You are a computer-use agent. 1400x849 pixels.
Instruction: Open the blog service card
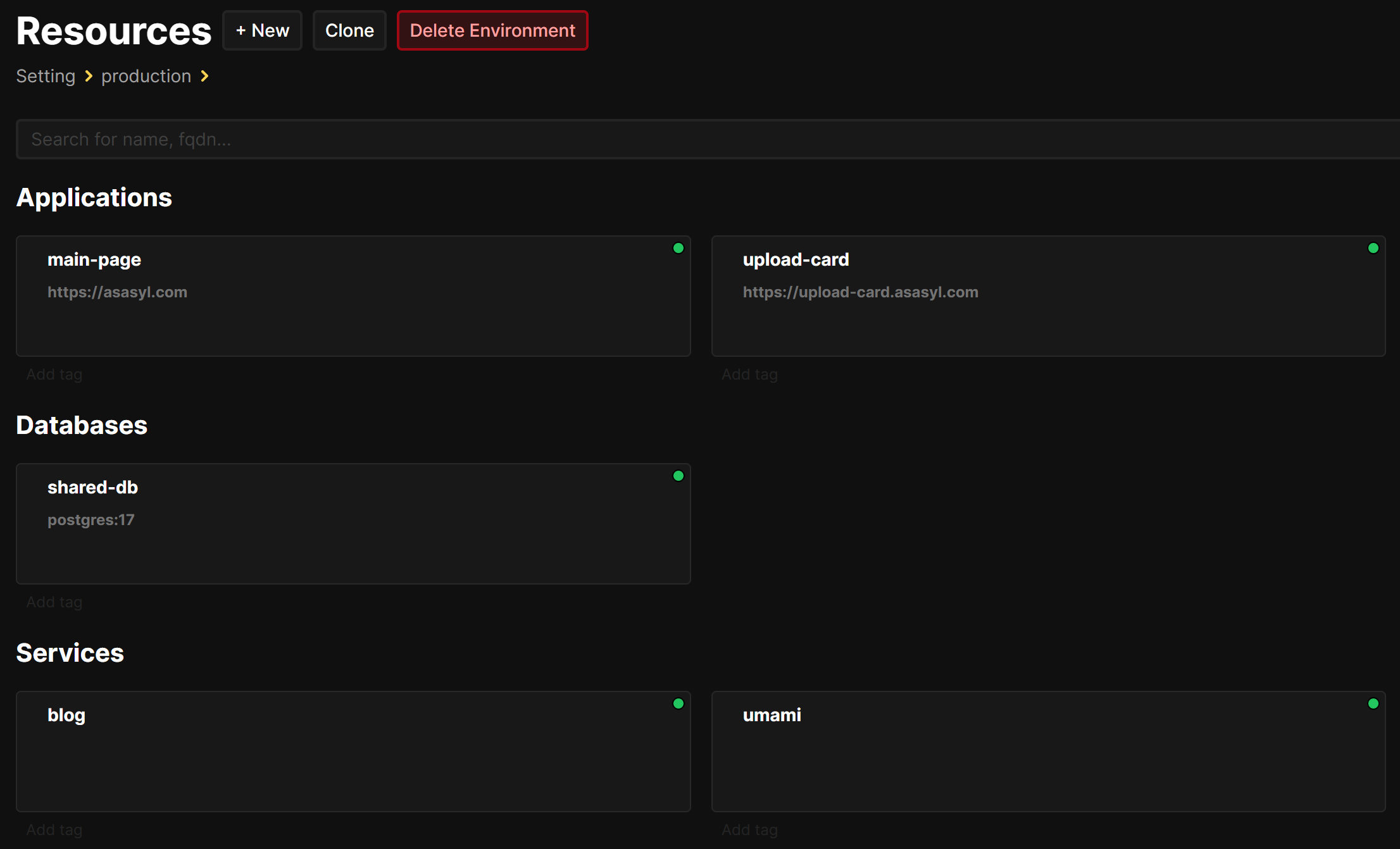coord(353,752)
